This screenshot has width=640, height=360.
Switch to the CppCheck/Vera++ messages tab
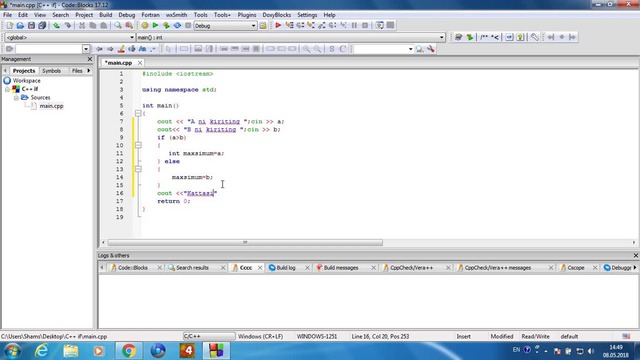coord(497,268)
